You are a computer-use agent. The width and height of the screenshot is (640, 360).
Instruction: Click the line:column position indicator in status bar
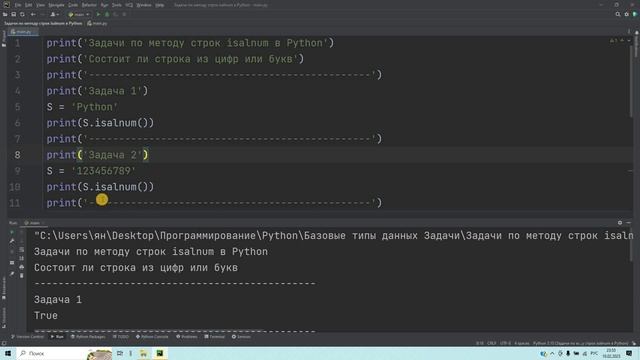(x=480, y=343)
